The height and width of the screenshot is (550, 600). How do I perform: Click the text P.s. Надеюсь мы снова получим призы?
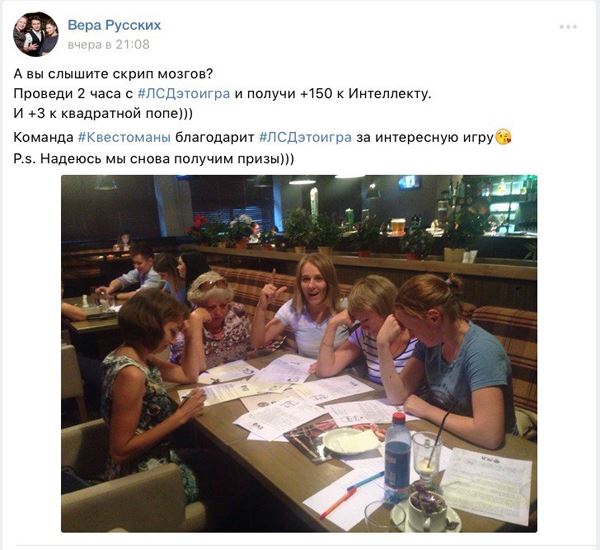[x=154, y=158]
